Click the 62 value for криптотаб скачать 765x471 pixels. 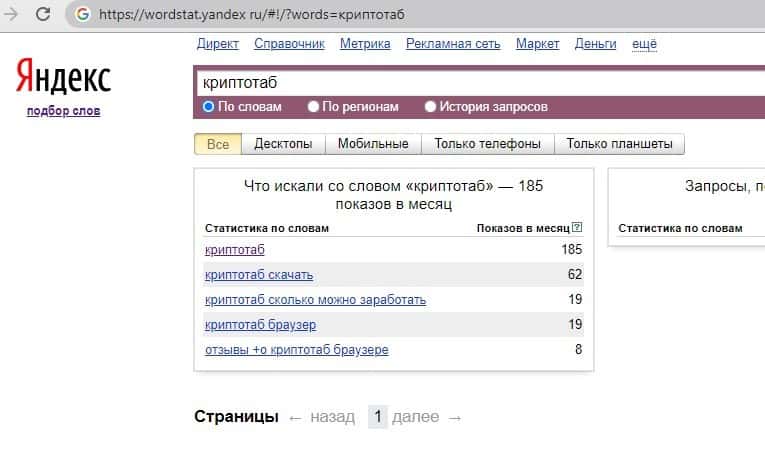[x=575, y=274]
